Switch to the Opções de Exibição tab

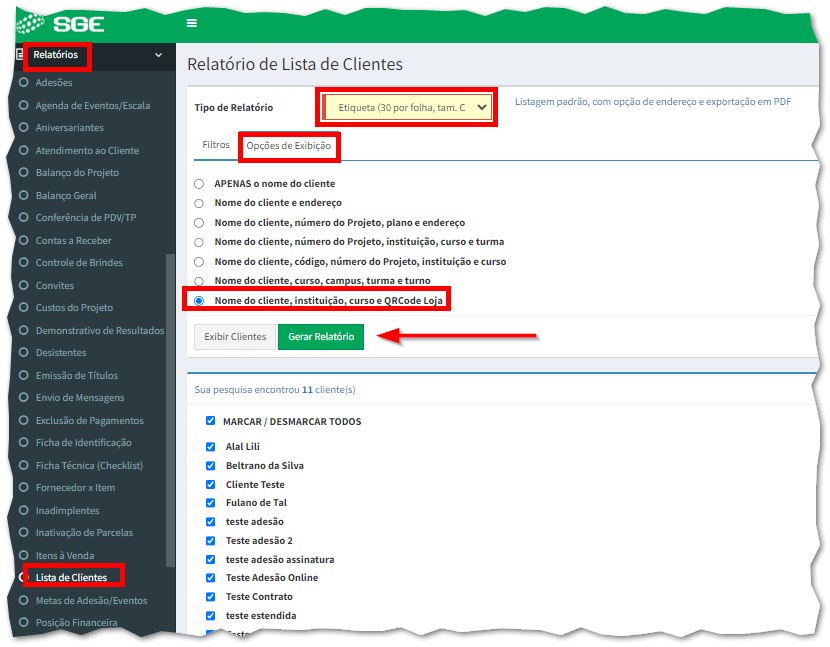289,146
